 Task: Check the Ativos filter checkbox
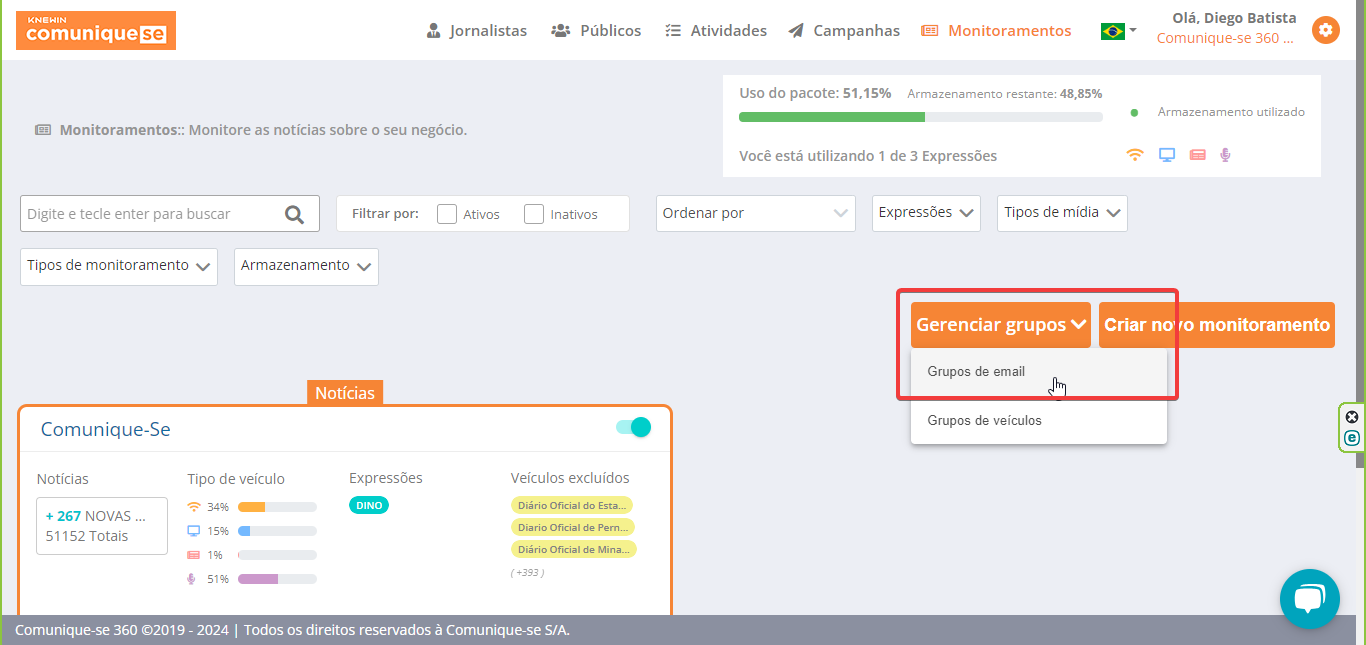tap(447, 214)
